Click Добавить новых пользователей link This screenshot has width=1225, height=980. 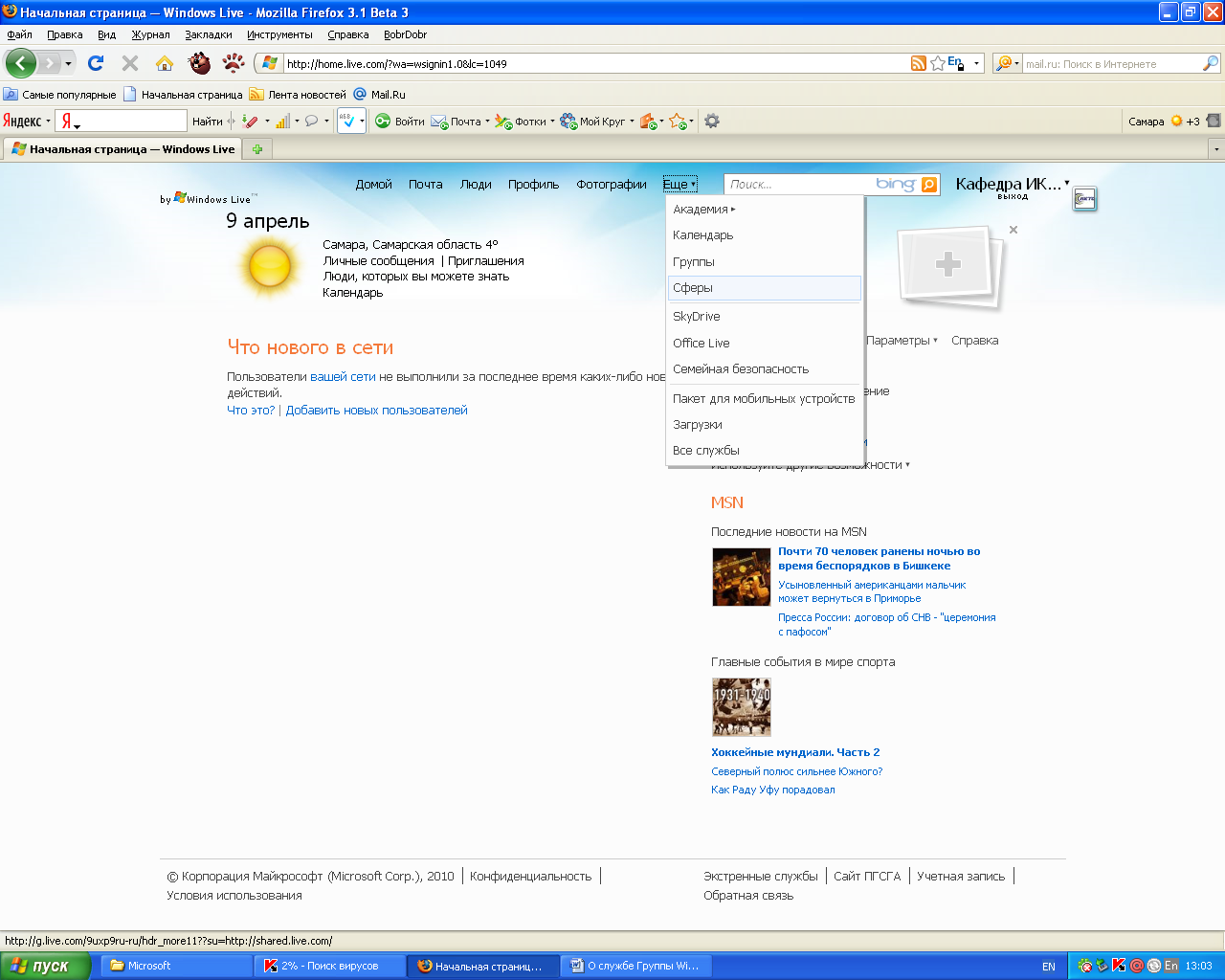(x=377, y=411)
